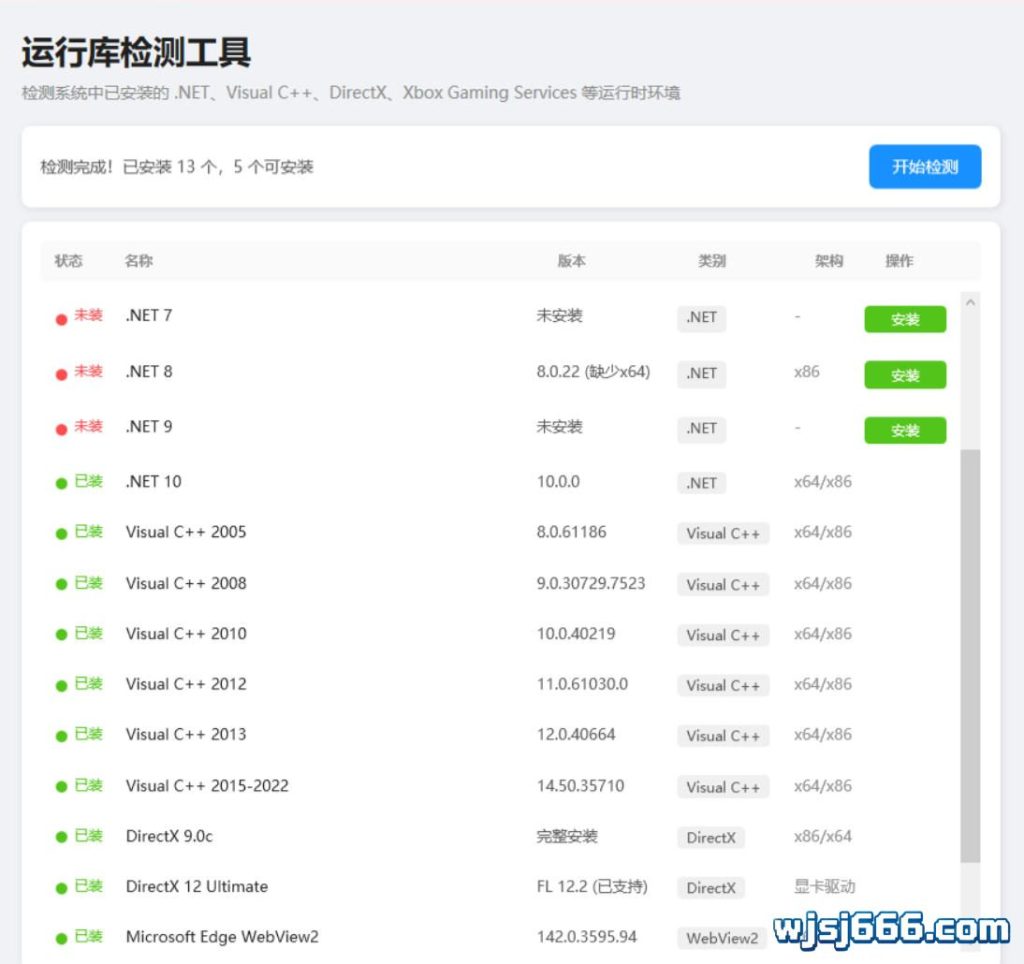The height and width of the screenshot is (964, 1024).
Task: Click the 操作 column header
Action: 899,261
